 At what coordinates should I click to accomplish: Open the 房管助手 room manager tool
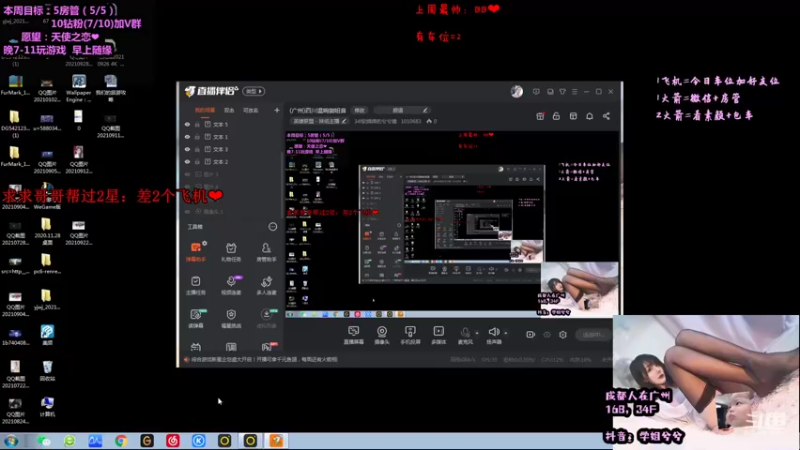[x=266, y=252]
